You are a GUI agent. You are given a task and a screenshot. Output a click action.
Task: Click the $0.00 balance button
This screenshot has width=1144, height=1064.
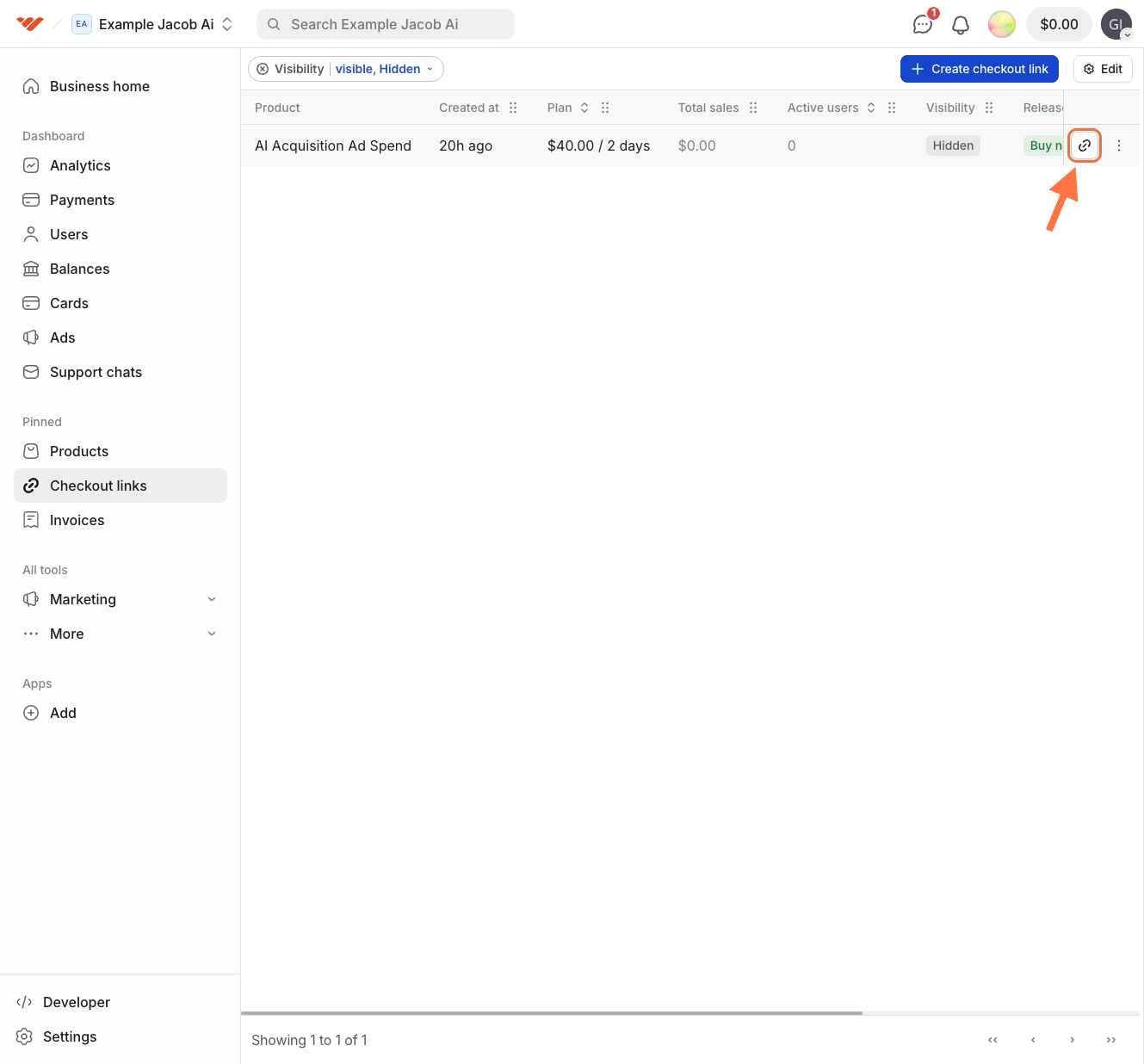1059,24
